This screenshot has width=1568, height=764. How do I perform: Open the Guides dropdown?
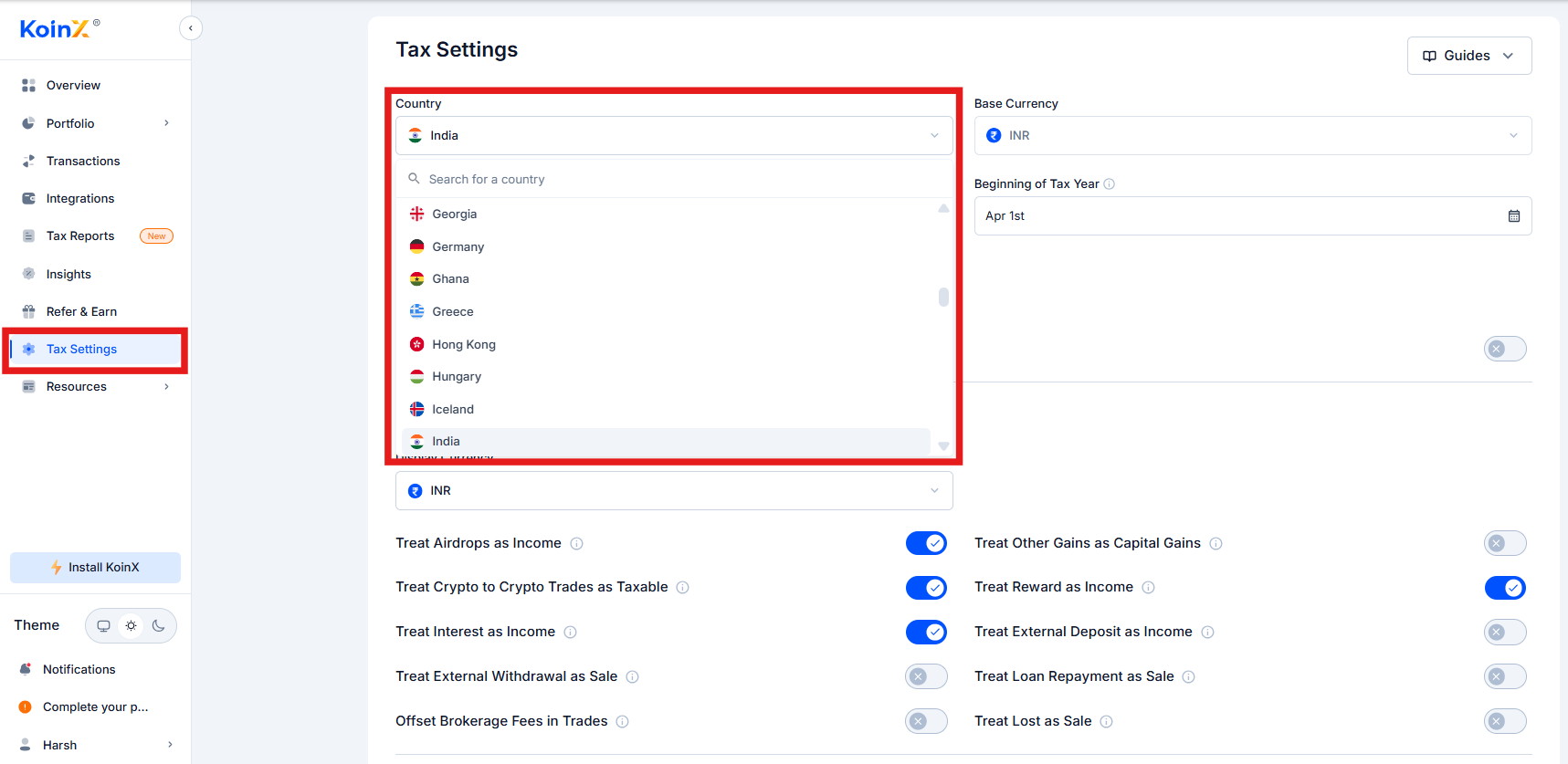[1469, 56]
